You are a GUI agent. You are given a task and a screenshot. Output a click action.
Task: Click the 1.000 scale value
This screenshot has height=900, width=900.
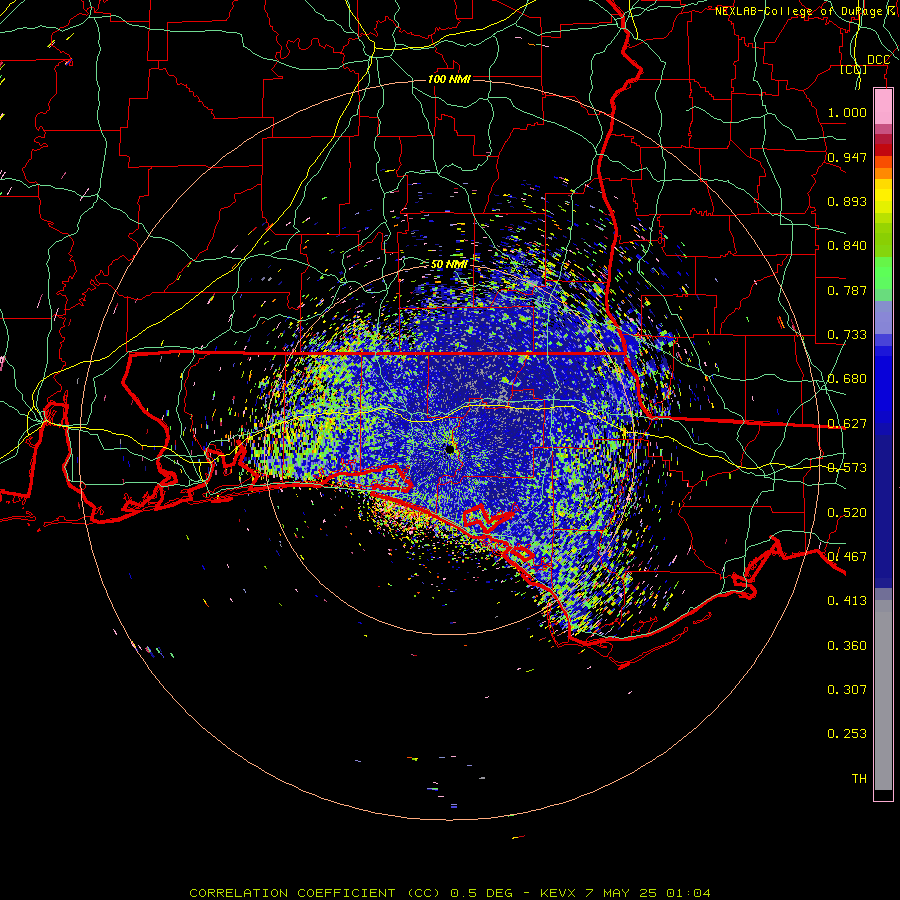(847, 112)
